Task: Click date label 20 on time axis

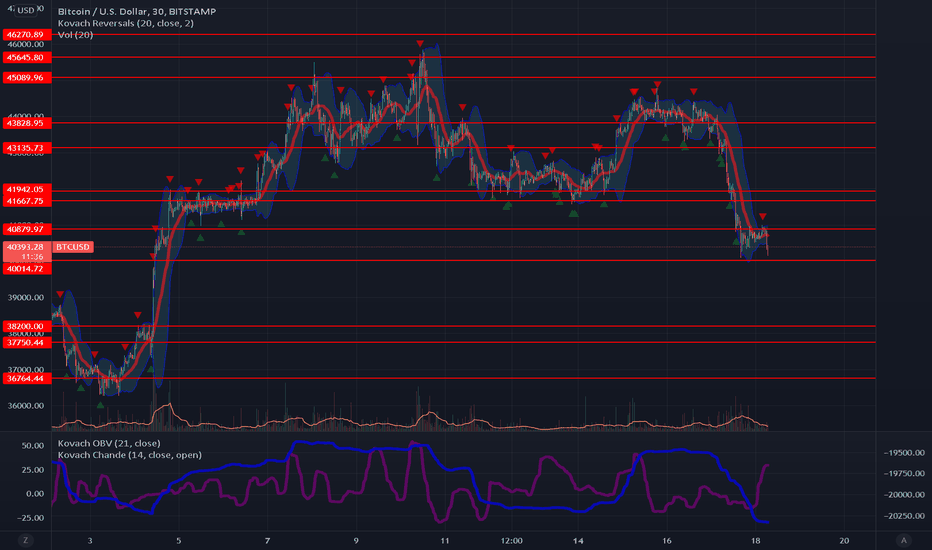Action: pos(844,540)
